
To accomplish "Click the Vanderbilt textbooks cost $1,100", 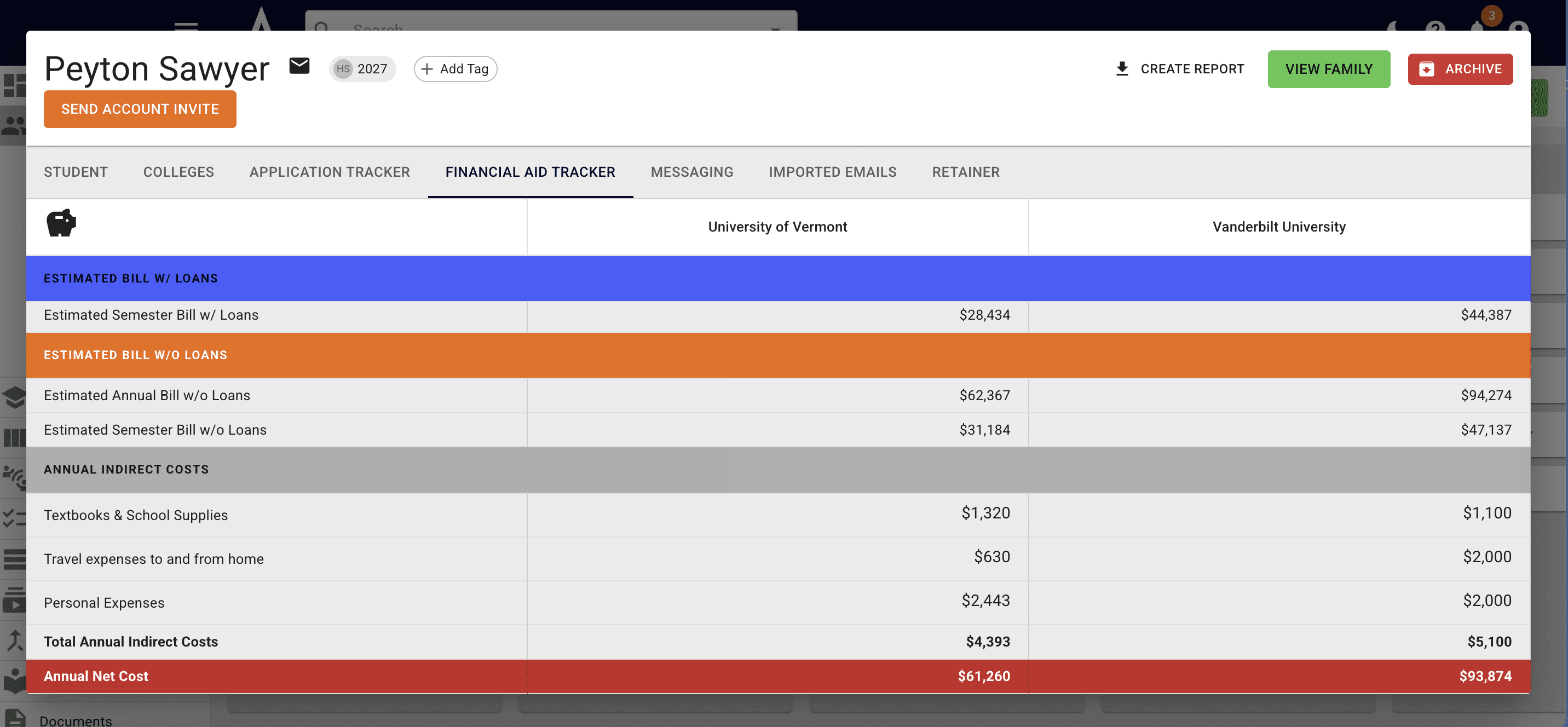I will (x=1487, y=512).
